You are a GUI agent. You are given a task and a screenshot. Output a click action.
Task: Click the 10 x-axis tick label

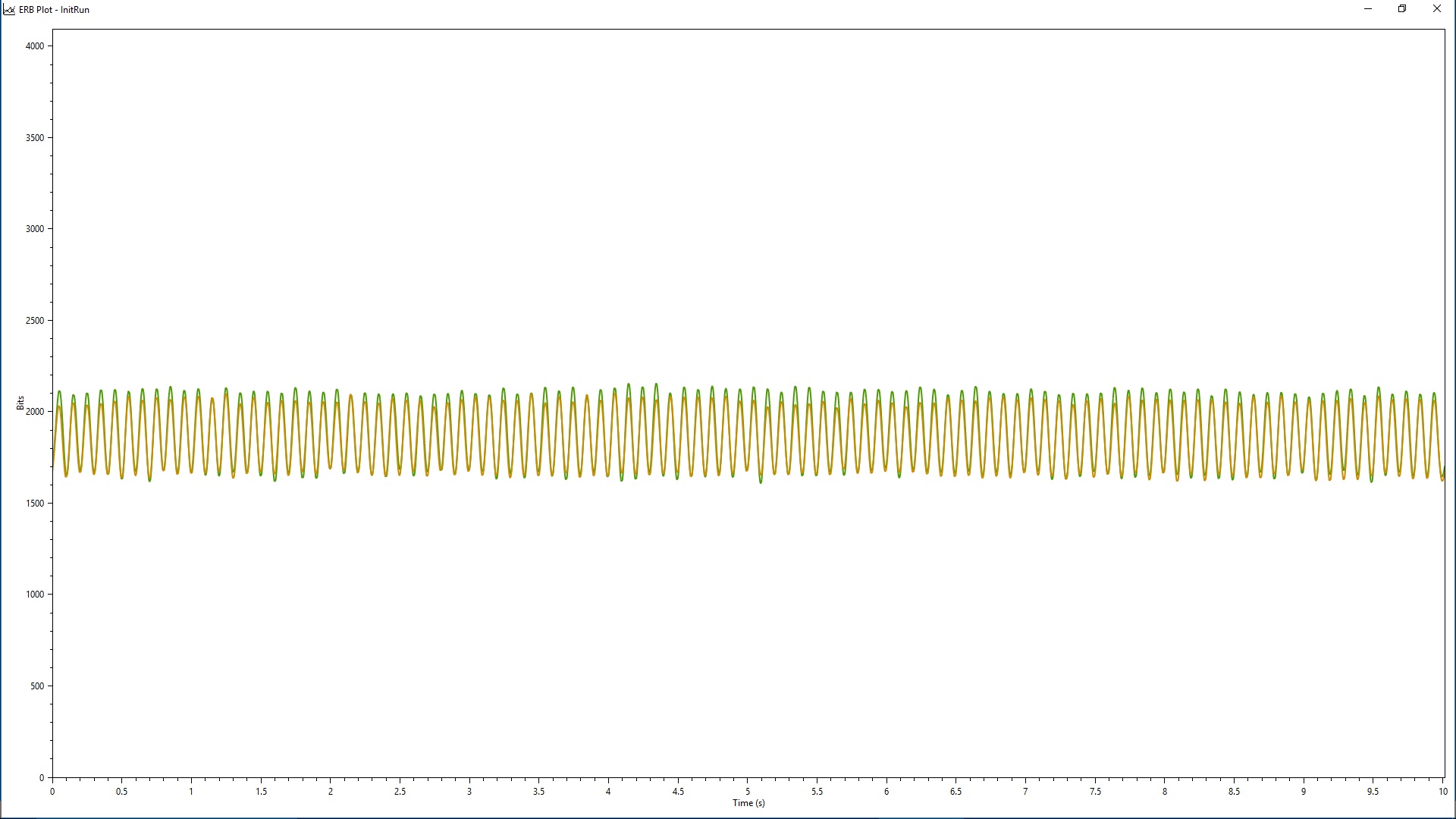pos(1442,792)
